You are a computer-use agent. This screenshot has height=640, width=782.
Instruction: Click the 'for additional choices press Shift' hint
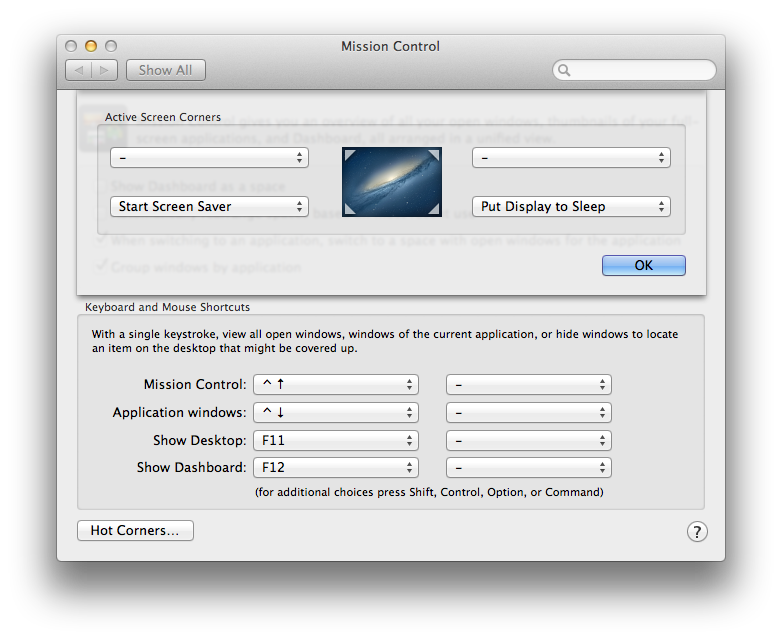[x=429, y=492]
